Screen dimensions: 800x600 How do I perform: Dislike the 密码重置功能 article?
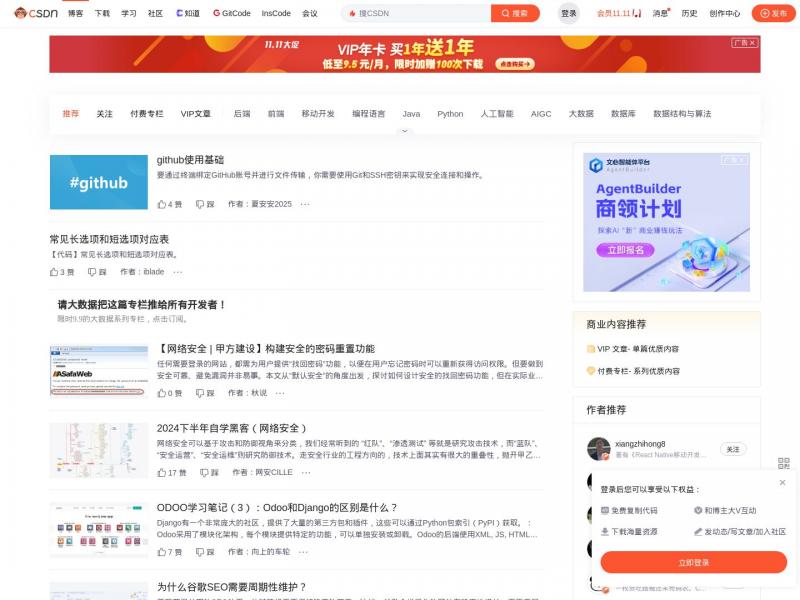tap(205, 393)
